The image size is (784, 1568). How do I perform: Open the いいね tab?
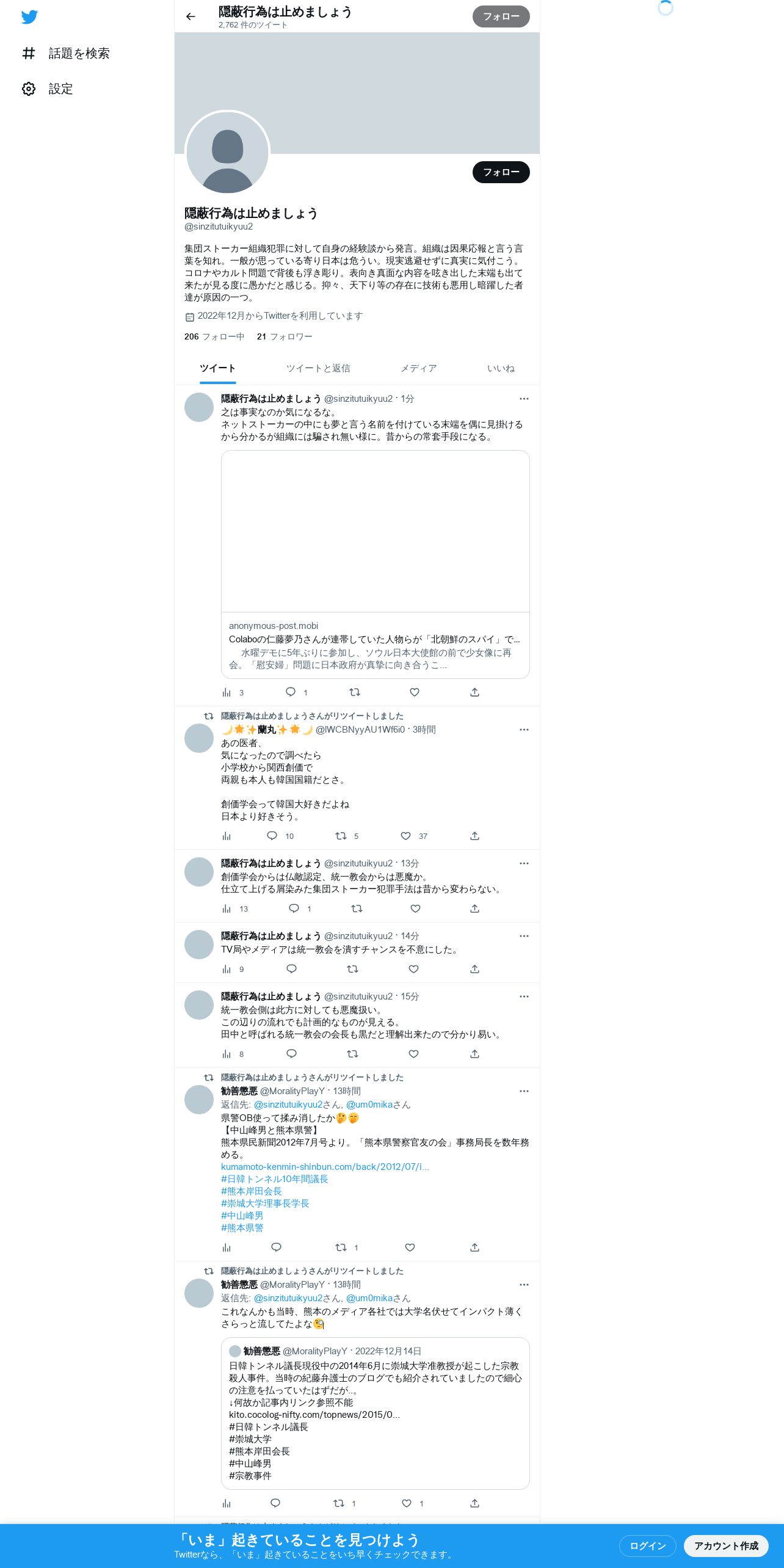click(x=501, y=368)
